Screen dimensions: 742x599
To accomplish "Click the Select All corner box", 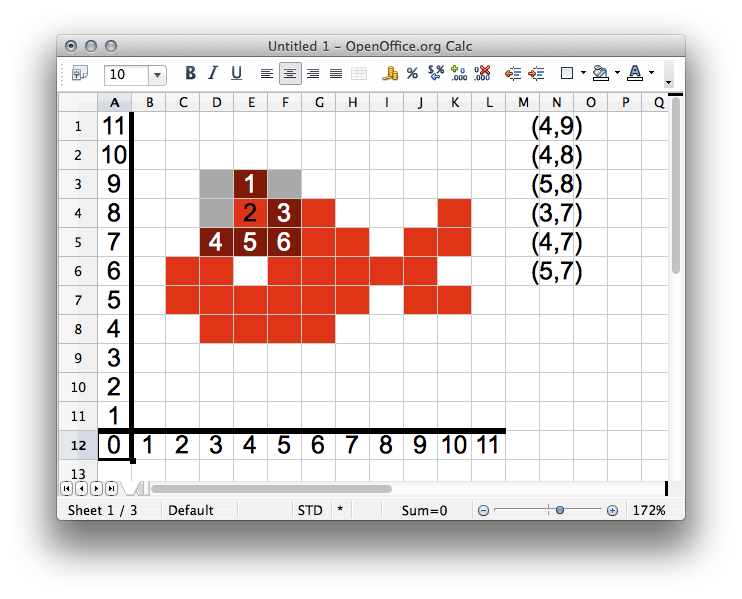I will [x=78, y=102].
